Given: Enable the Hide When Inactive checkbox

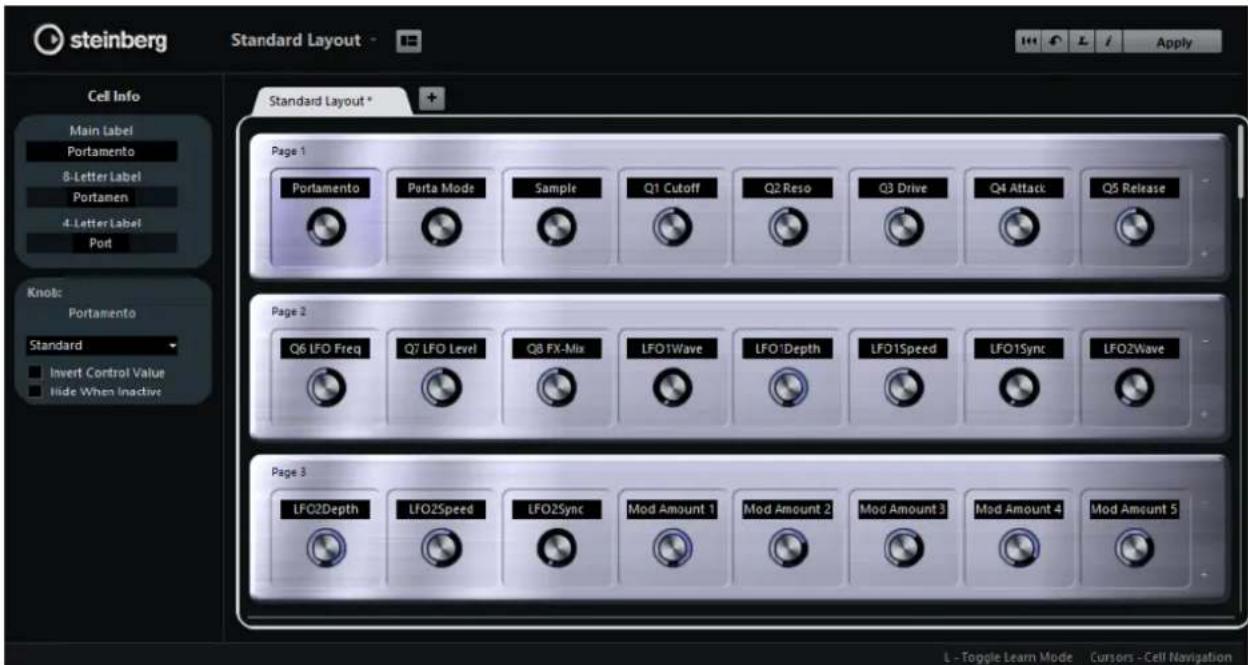Looking at the screenshot, I should tap(33, 391).
